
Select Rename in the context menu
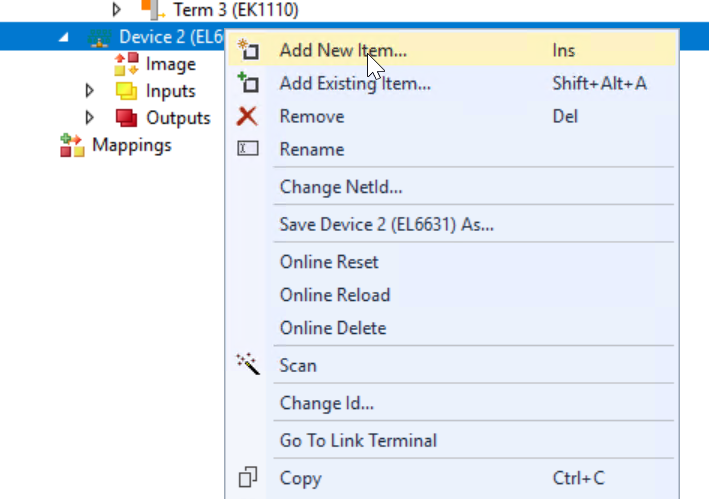coord(452,149)
